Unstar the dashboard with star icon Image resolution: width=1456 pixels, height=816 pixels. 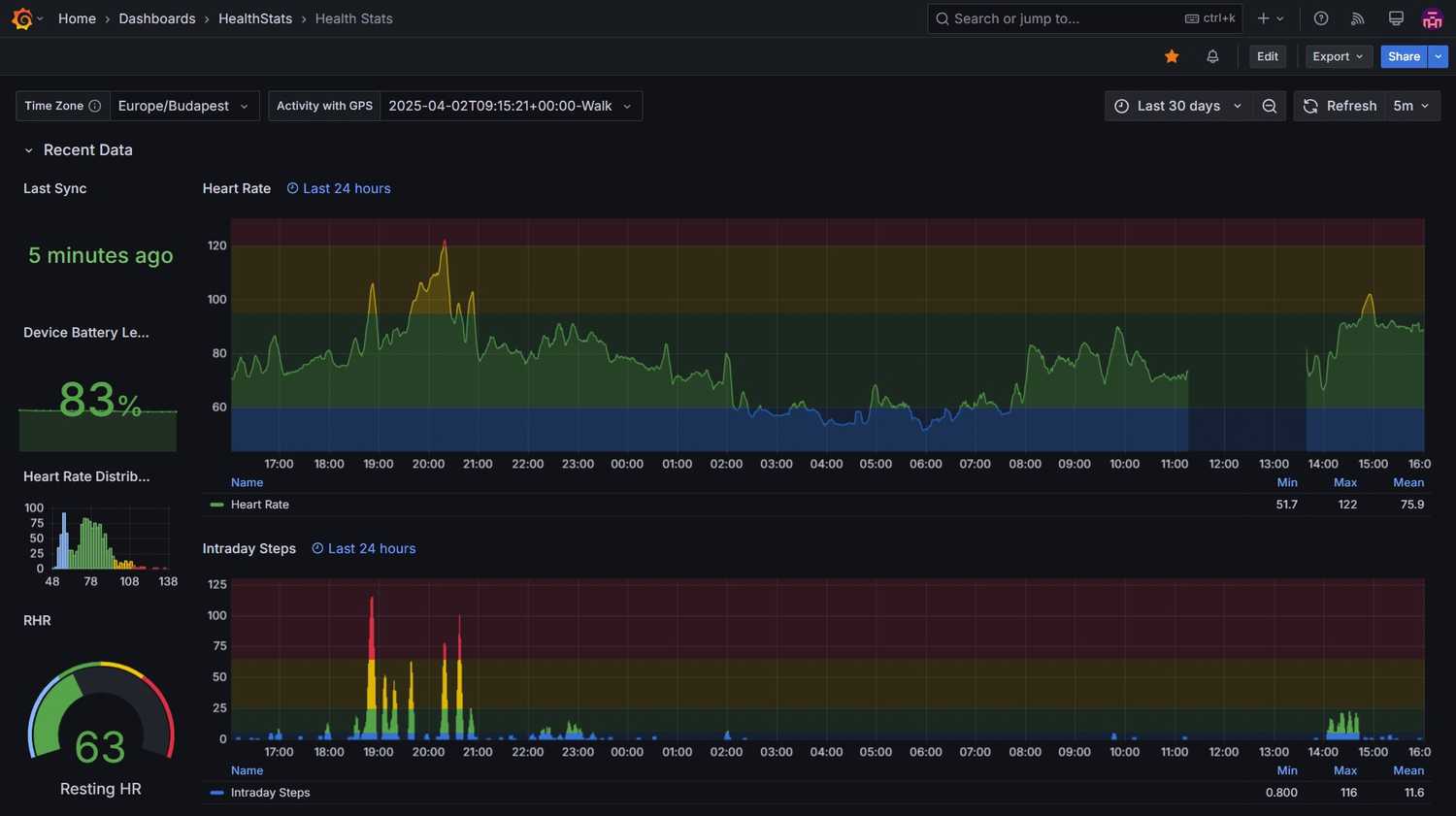click(1172, 56)
